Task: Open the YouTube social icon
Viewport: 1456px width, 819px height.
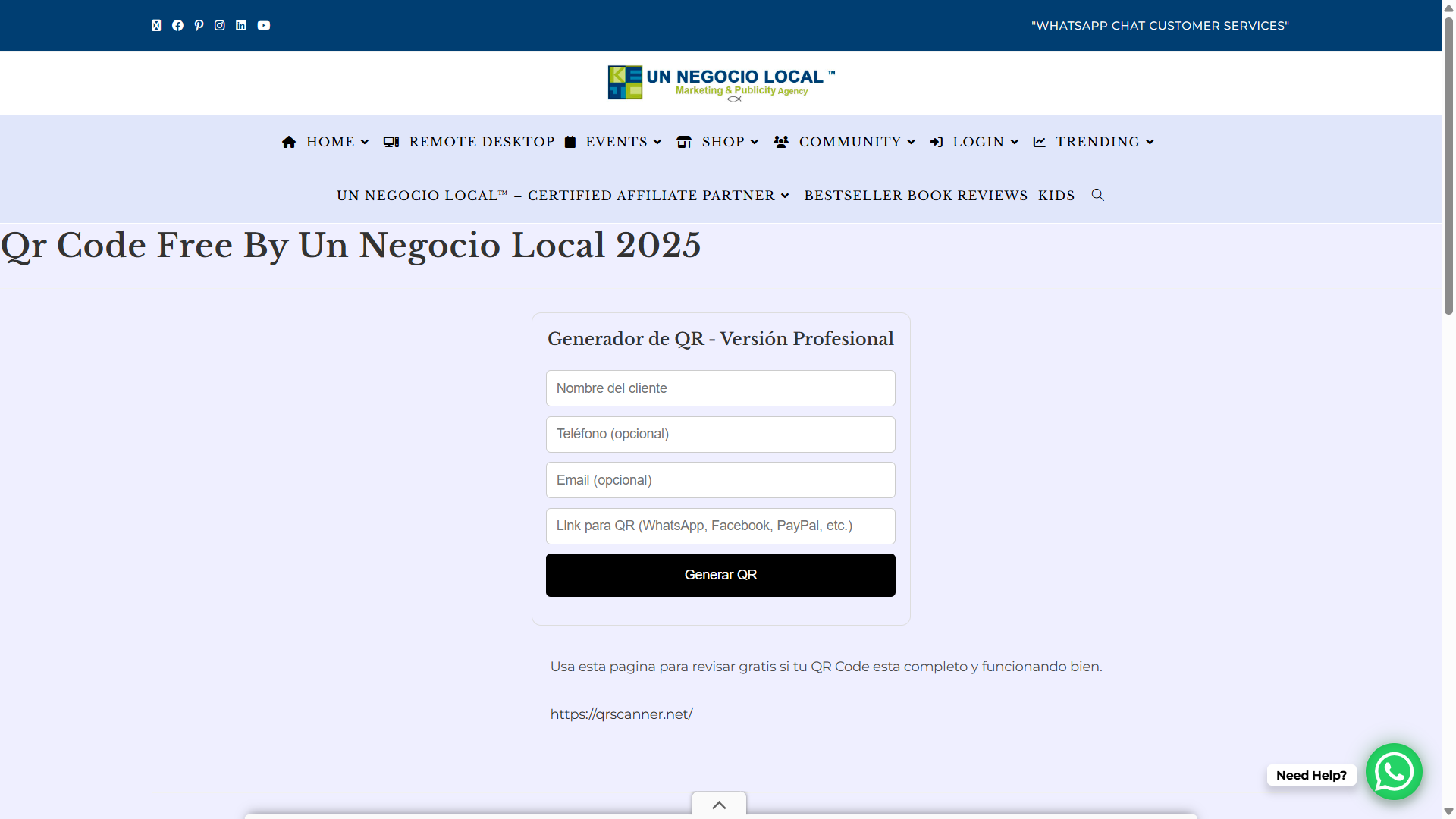Action: (263, 25)
